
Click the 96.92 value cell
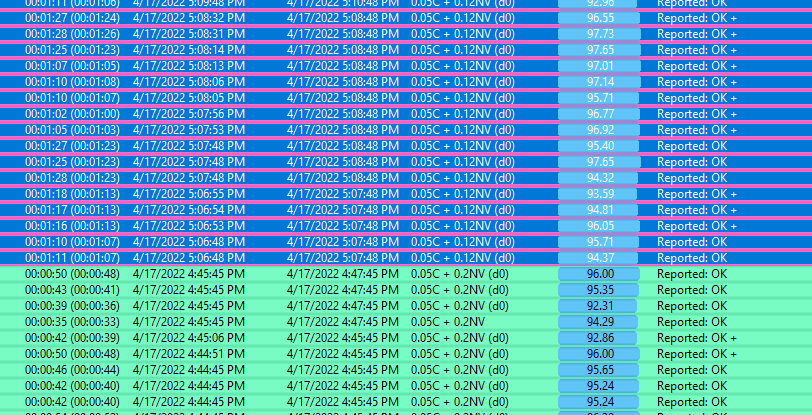click(599, 130)
